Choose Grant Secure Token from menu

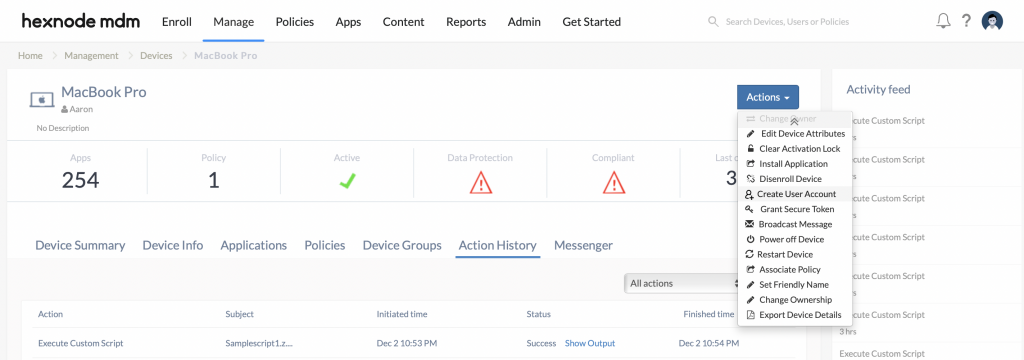[794, 209]
